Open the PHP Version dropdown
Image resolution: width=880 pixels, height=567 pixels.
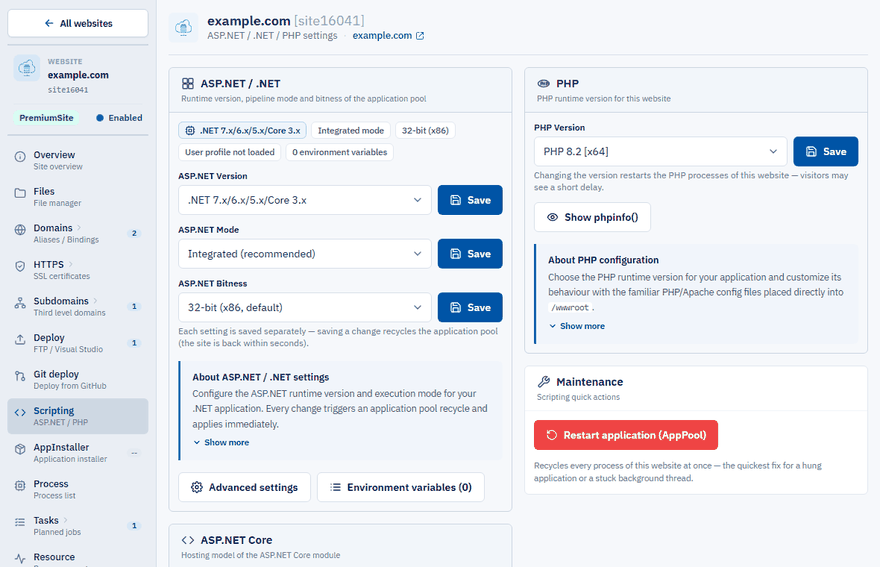[661, 152]
